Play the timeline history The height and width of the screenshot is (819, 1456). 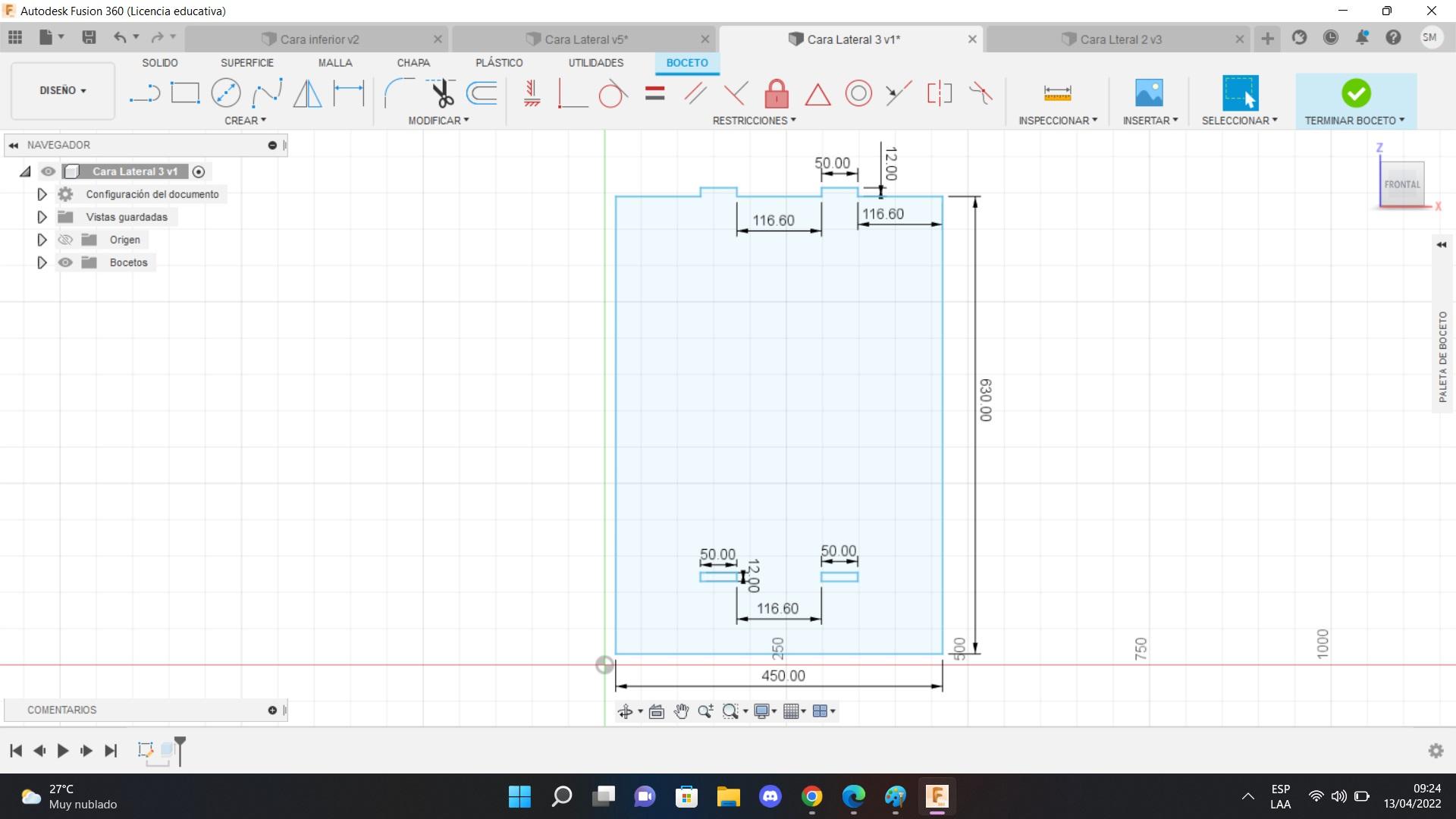63,751
